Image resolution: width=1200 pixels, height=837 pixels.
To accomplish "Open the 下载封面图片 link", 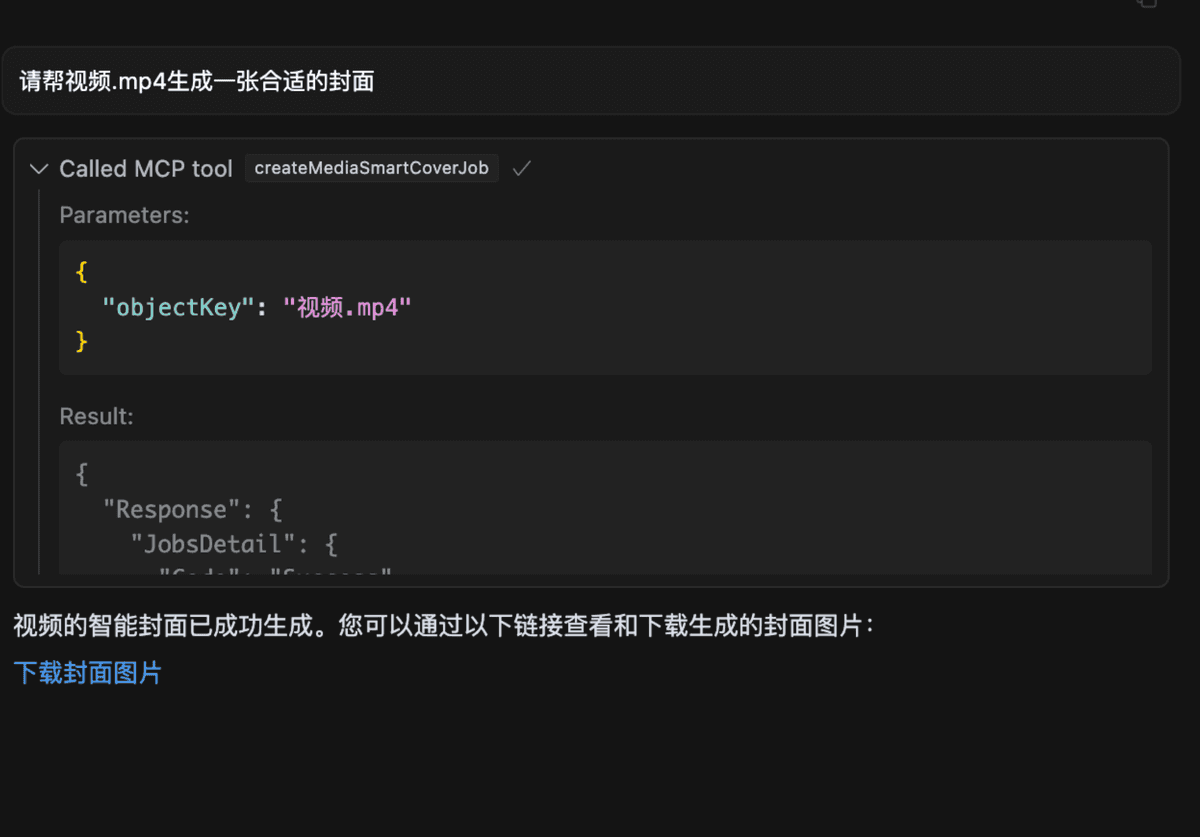I will 88,673.
